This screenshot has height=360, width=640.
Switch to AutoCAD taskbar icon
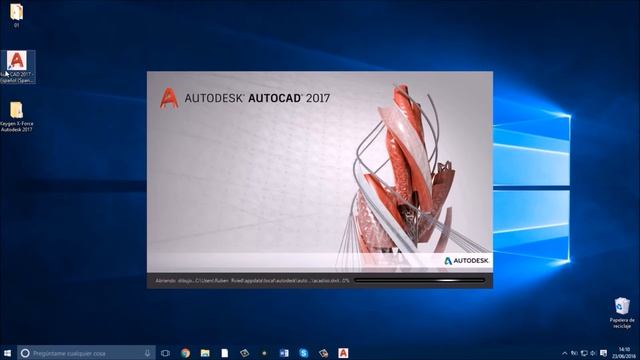click(x=343, y=353)
